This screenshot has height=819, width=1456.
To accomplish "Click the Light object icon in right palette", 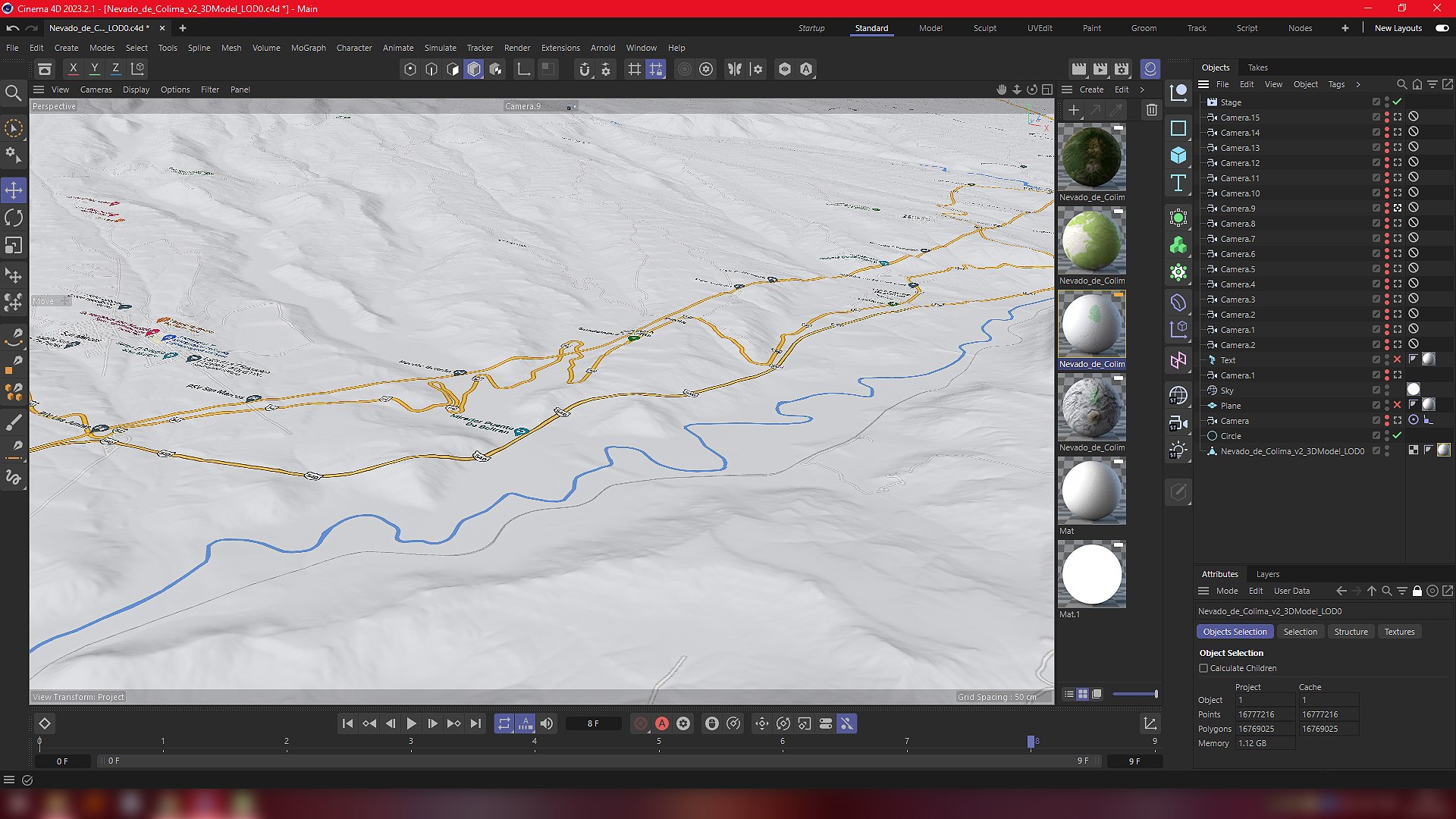I will (1178, 450).
